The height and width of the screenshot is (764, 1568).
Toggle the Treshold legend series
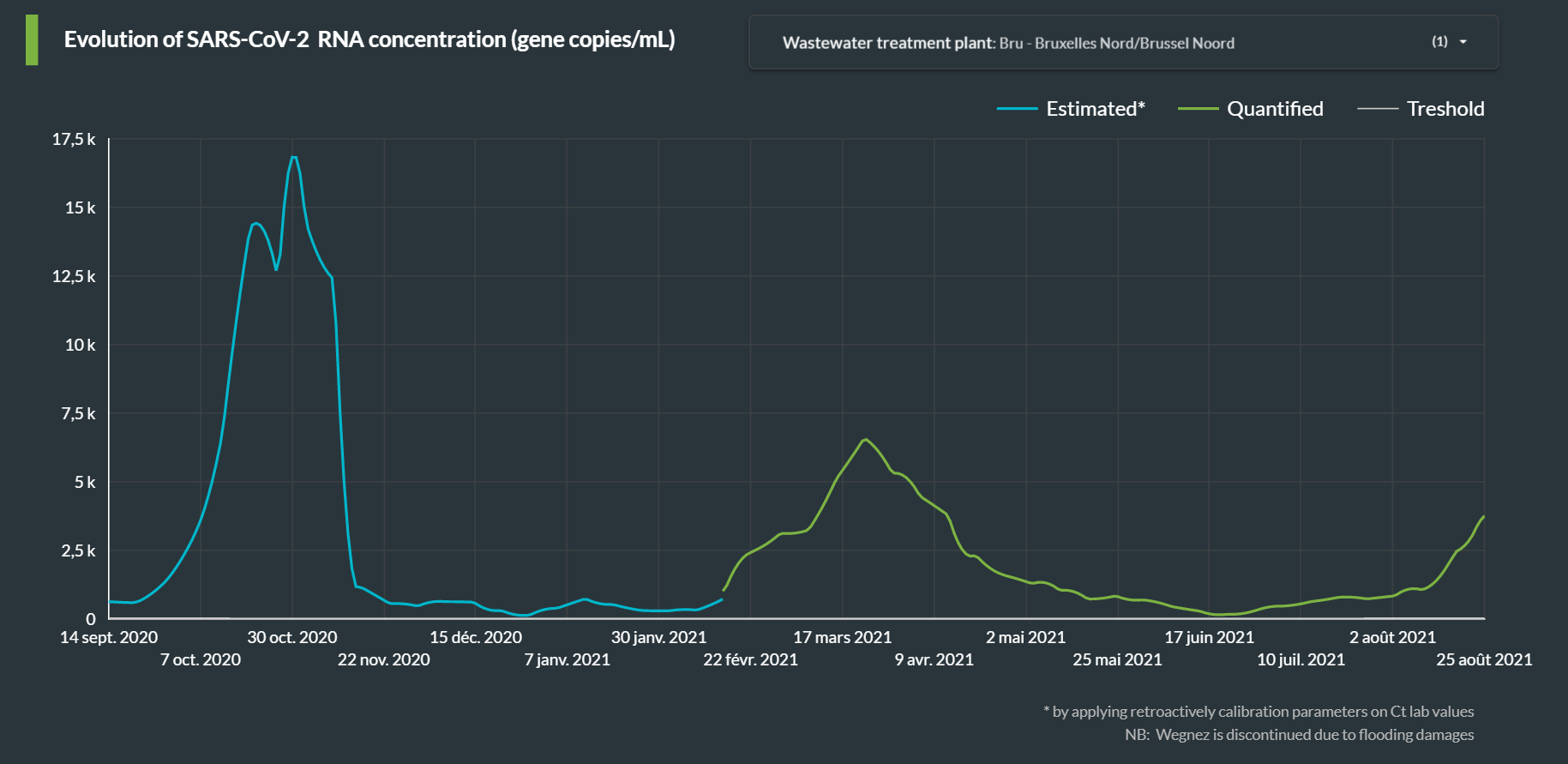1421,109
